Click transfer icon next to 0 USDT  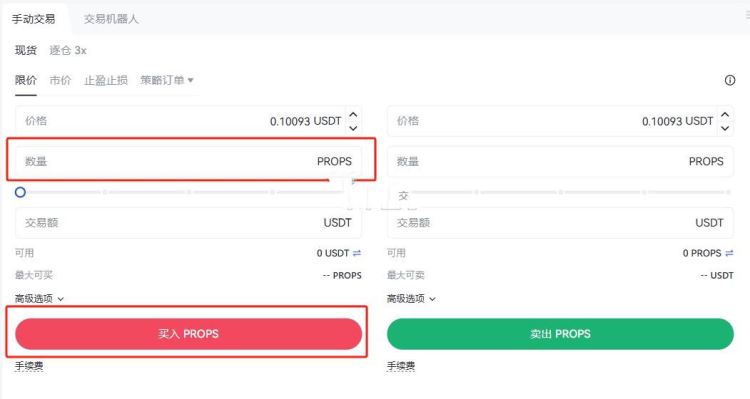pyautogui.click(x=357, y=253)
